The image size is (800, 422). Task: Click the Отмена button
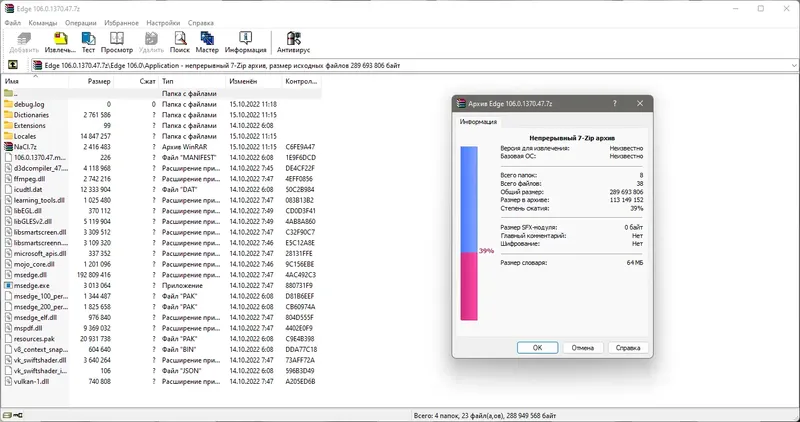point(583,347)
